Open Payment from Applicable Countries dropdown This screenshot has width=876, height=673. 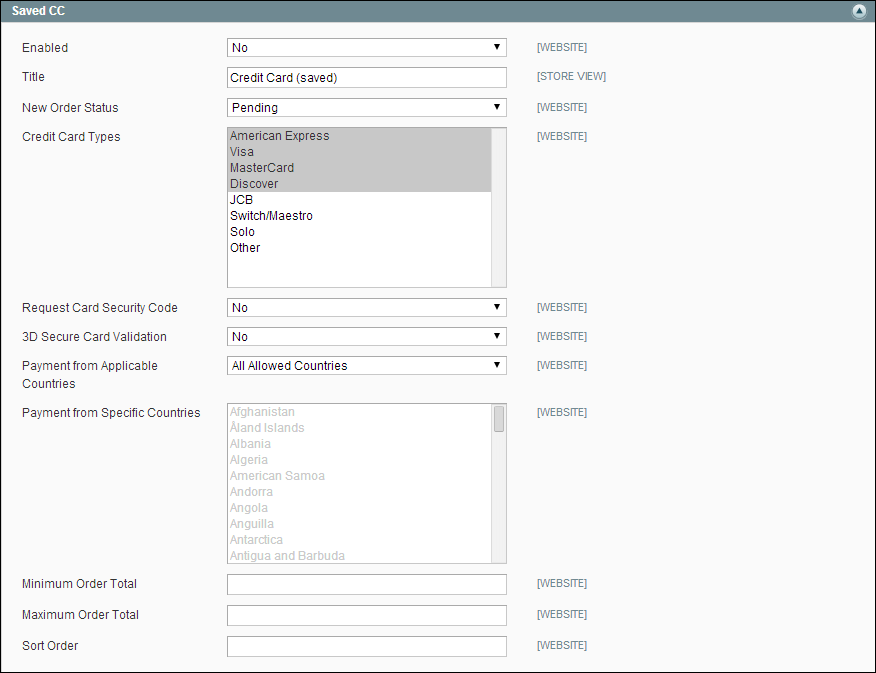click(x=366, y=366)
